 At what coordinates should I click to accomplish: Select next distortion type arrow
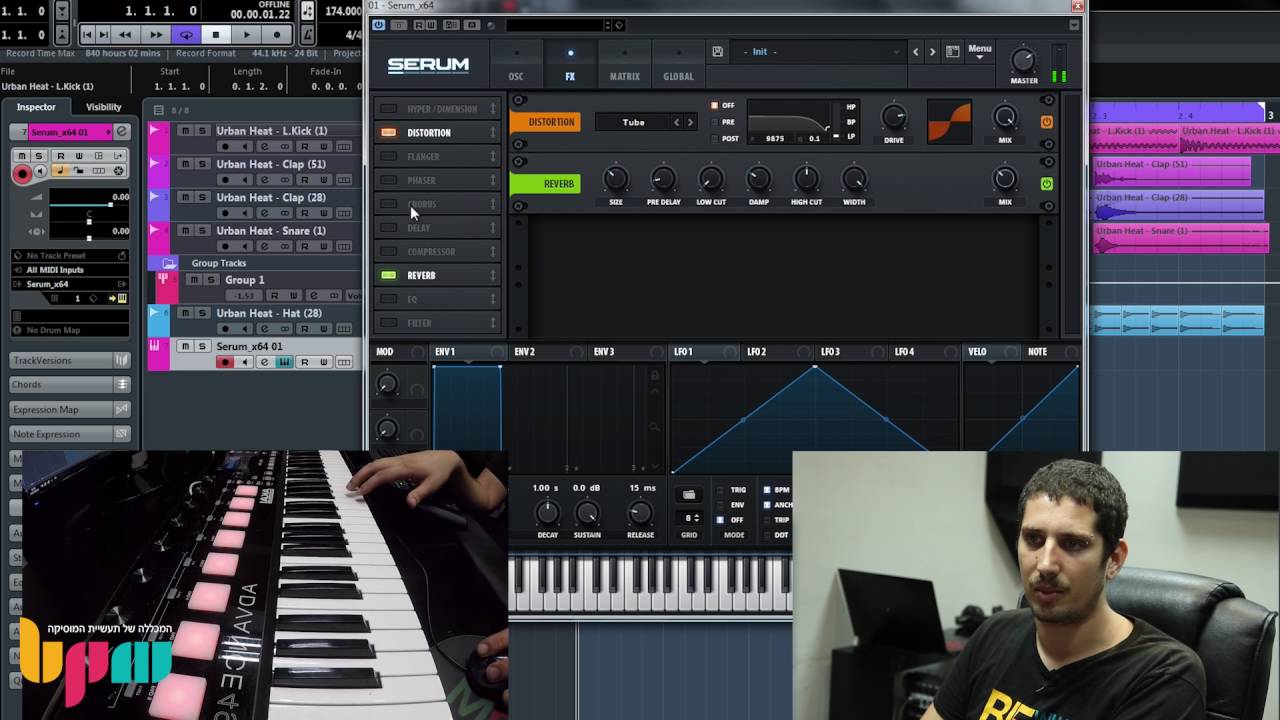pyautogui.click(x=689, y=122)
